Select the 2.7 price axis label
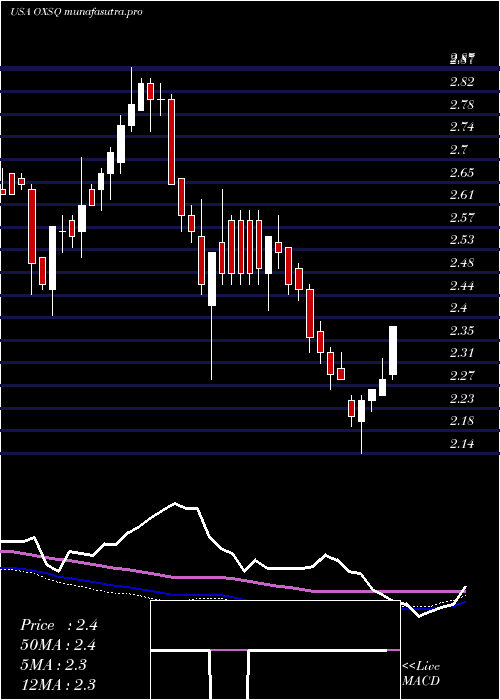 coord(458,150)
